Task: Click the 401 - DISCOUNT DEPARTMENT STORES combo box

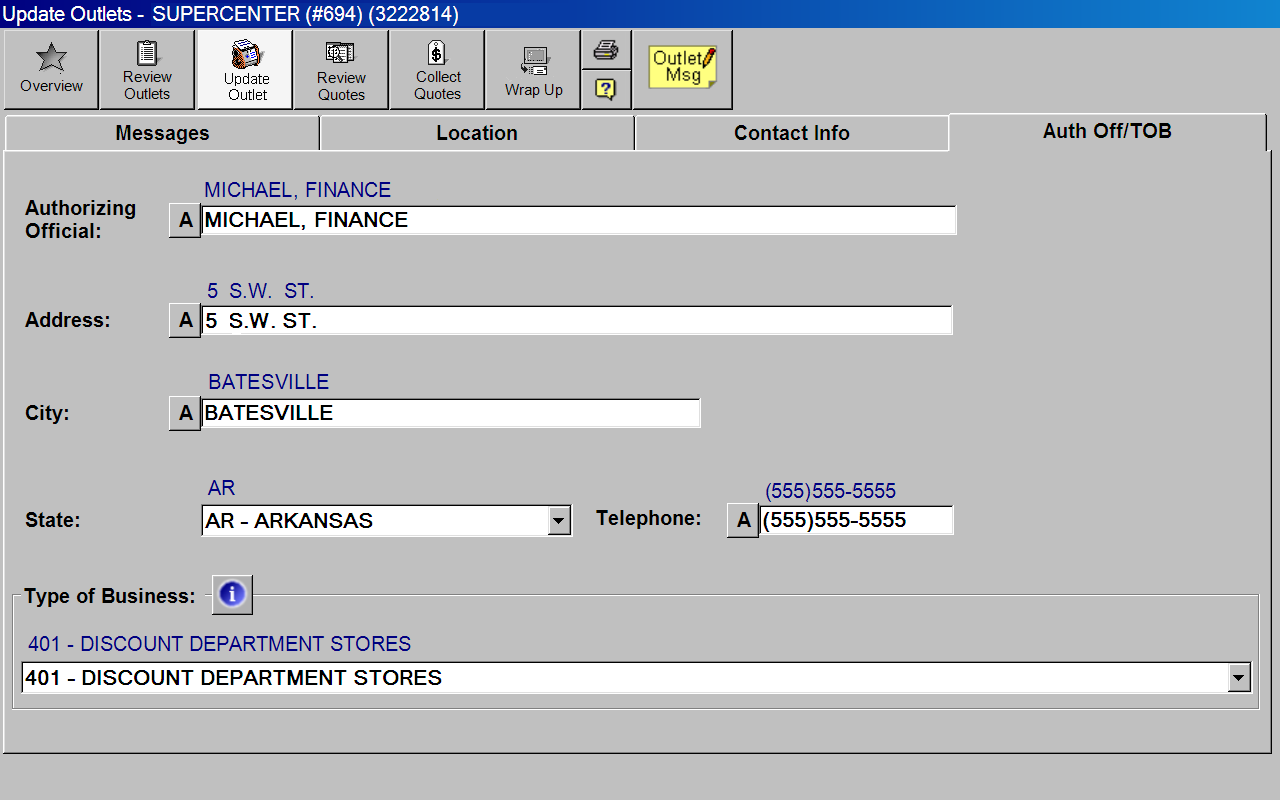Action: (x=636, y=678)
